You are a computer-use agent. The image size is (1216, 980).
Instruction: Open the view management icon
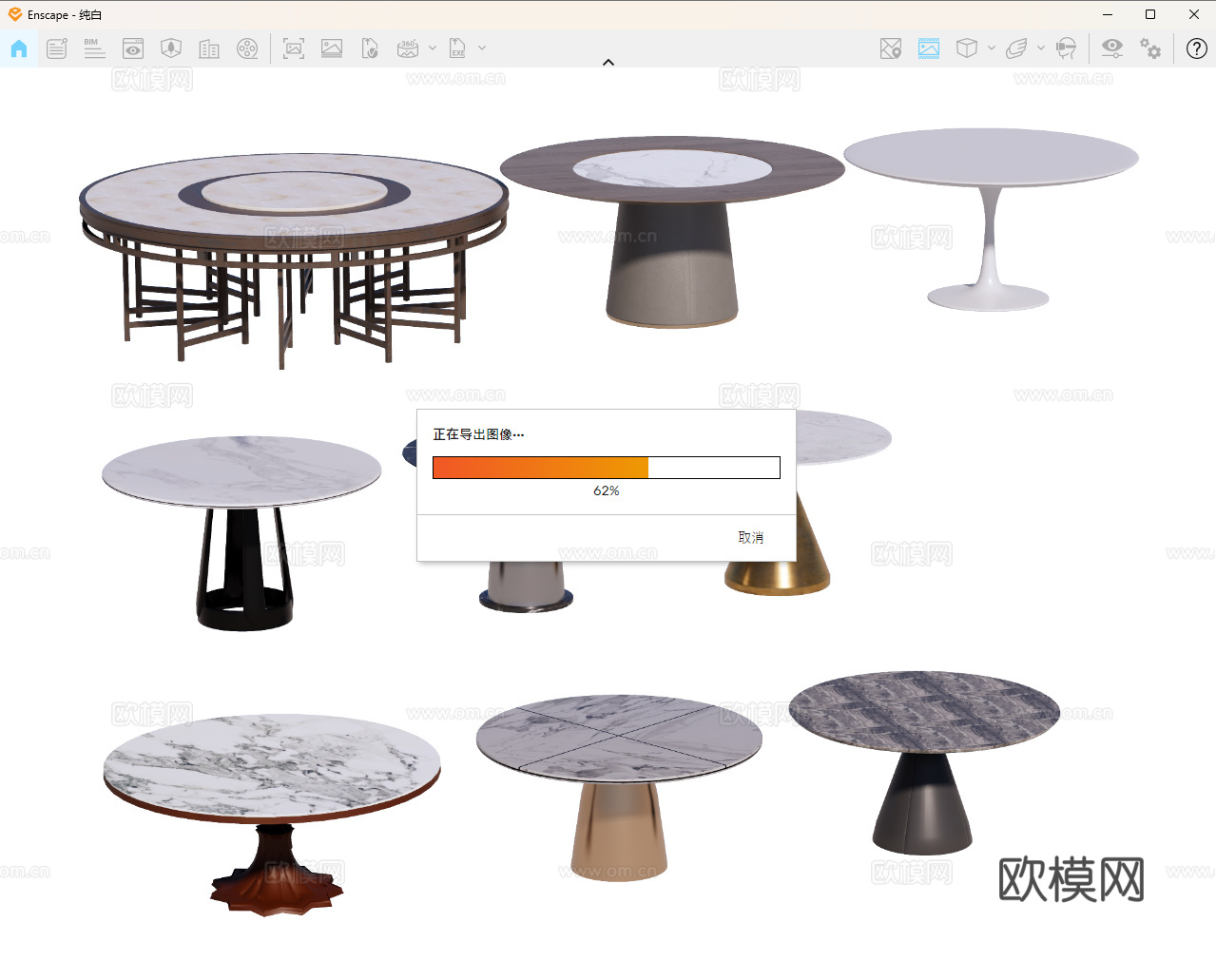coord(133,48)
